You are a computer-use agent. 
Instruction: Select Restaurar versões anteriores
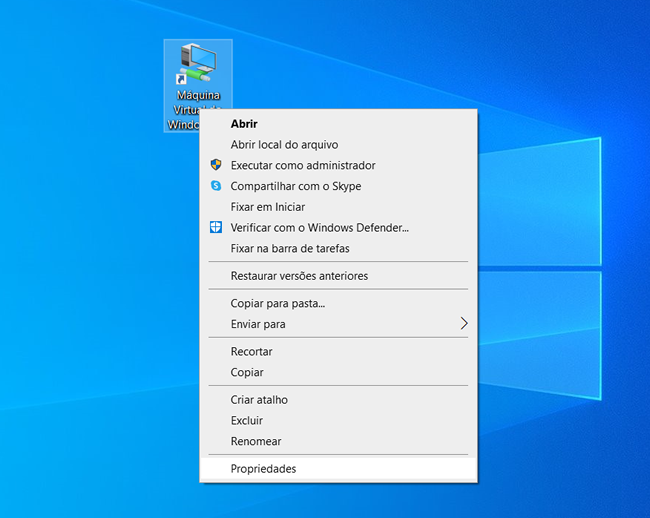click(299, 276)
